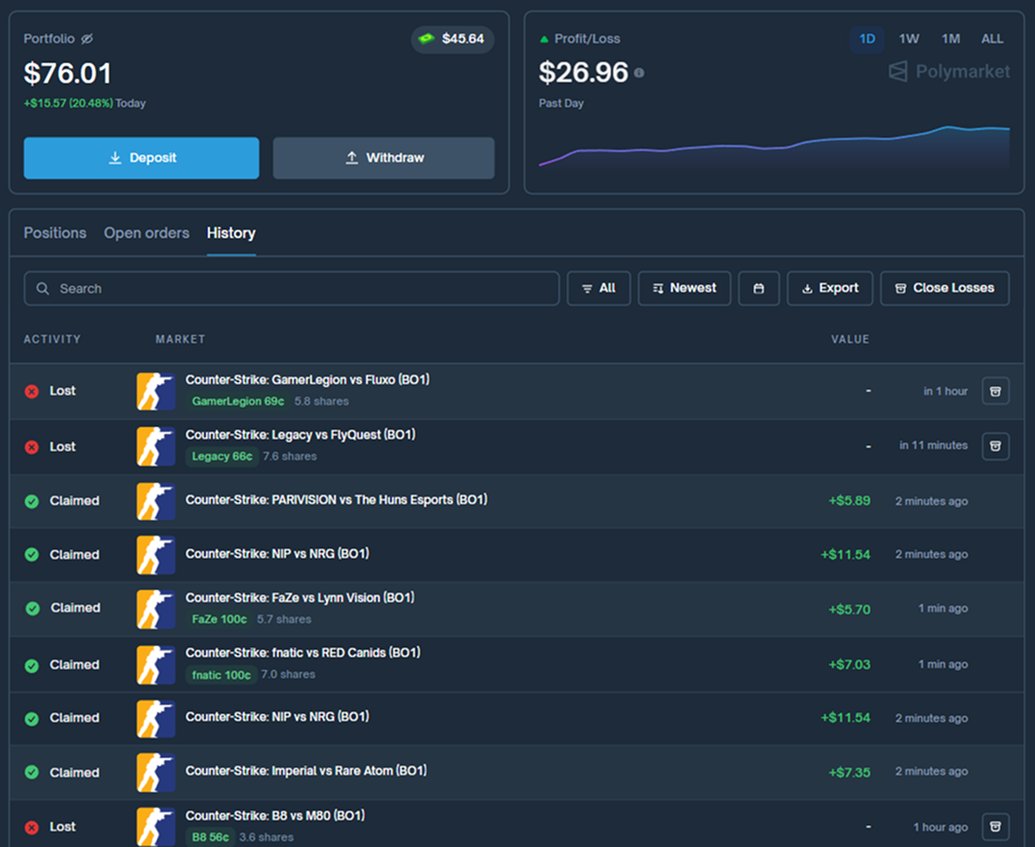
Task: Click the profit/loss line chart
Action: coord(774,147)
